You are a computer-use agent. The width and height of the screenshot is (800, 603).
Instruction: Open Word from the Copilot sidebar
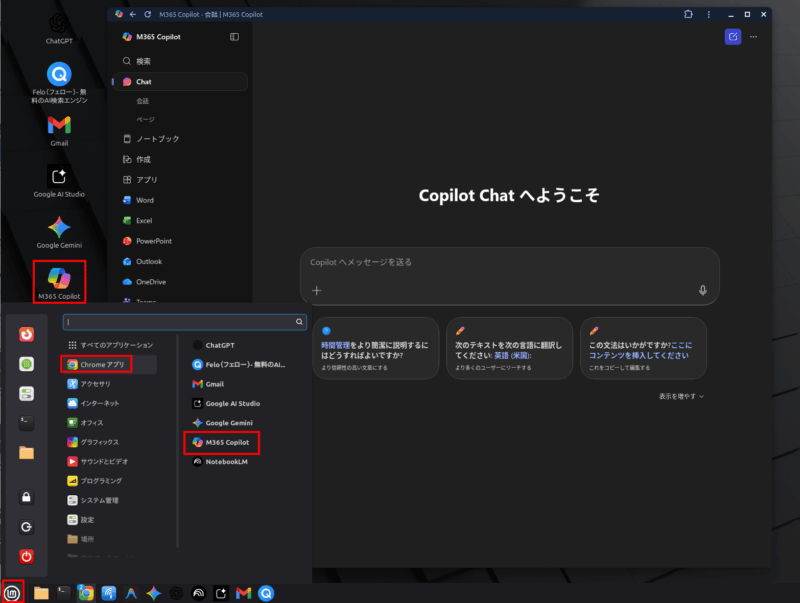click(144, 200)
